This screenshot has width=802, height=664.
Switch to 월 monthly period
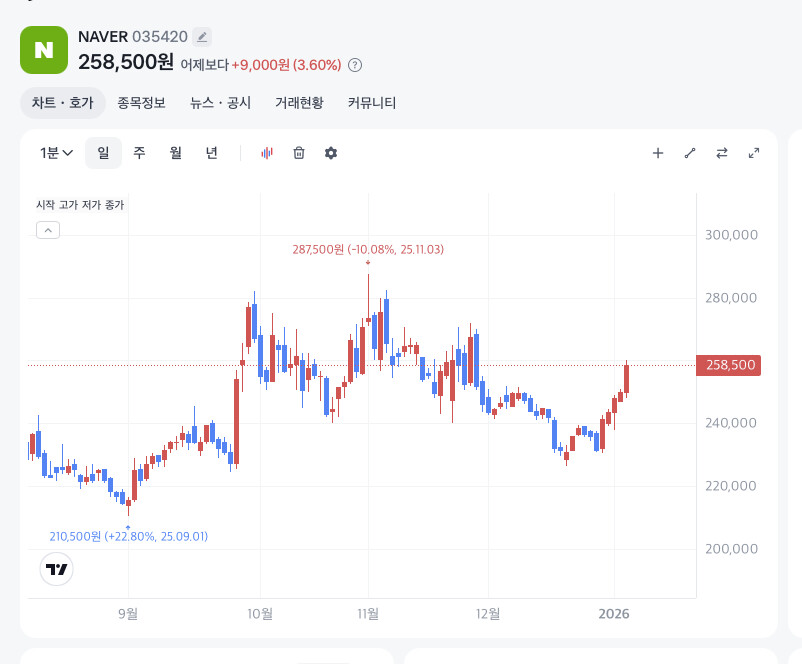(175, 153)
